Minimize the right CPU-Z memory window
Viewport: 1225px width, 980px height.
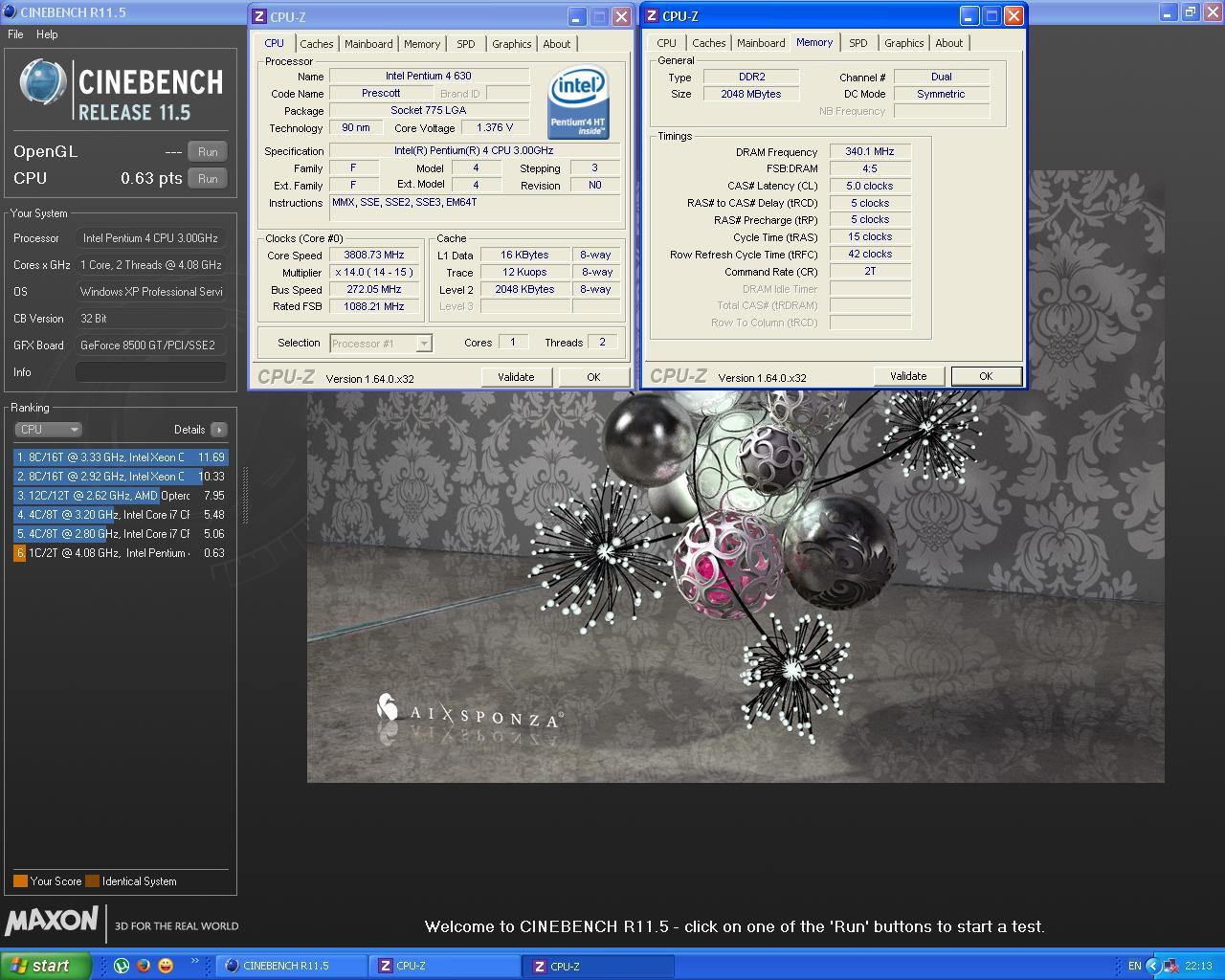pyautogui.click(x=969, y=16)
